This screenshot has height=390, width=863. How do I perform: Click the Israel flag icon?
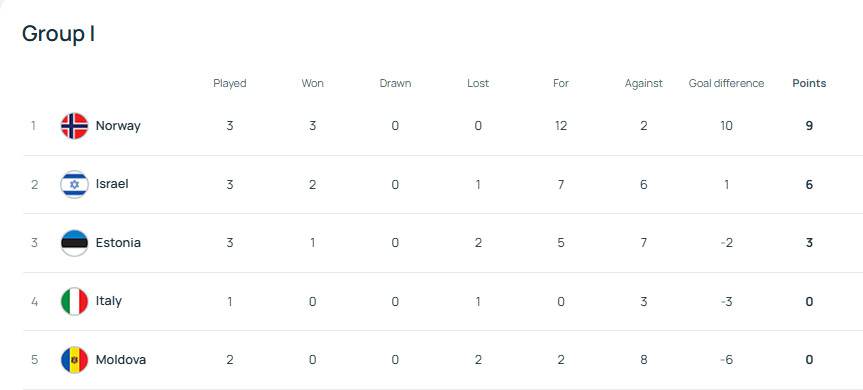pos(74,184)
